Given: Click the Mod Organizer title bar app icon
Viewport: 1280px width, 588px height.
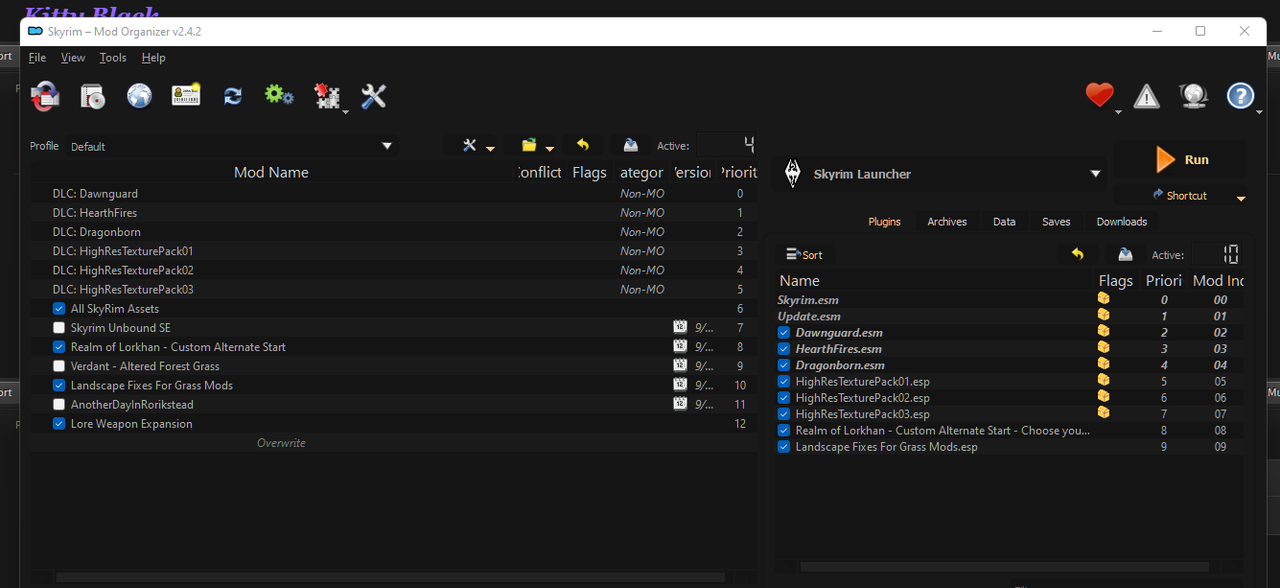Looking at the screenshot, I should 35,31.
